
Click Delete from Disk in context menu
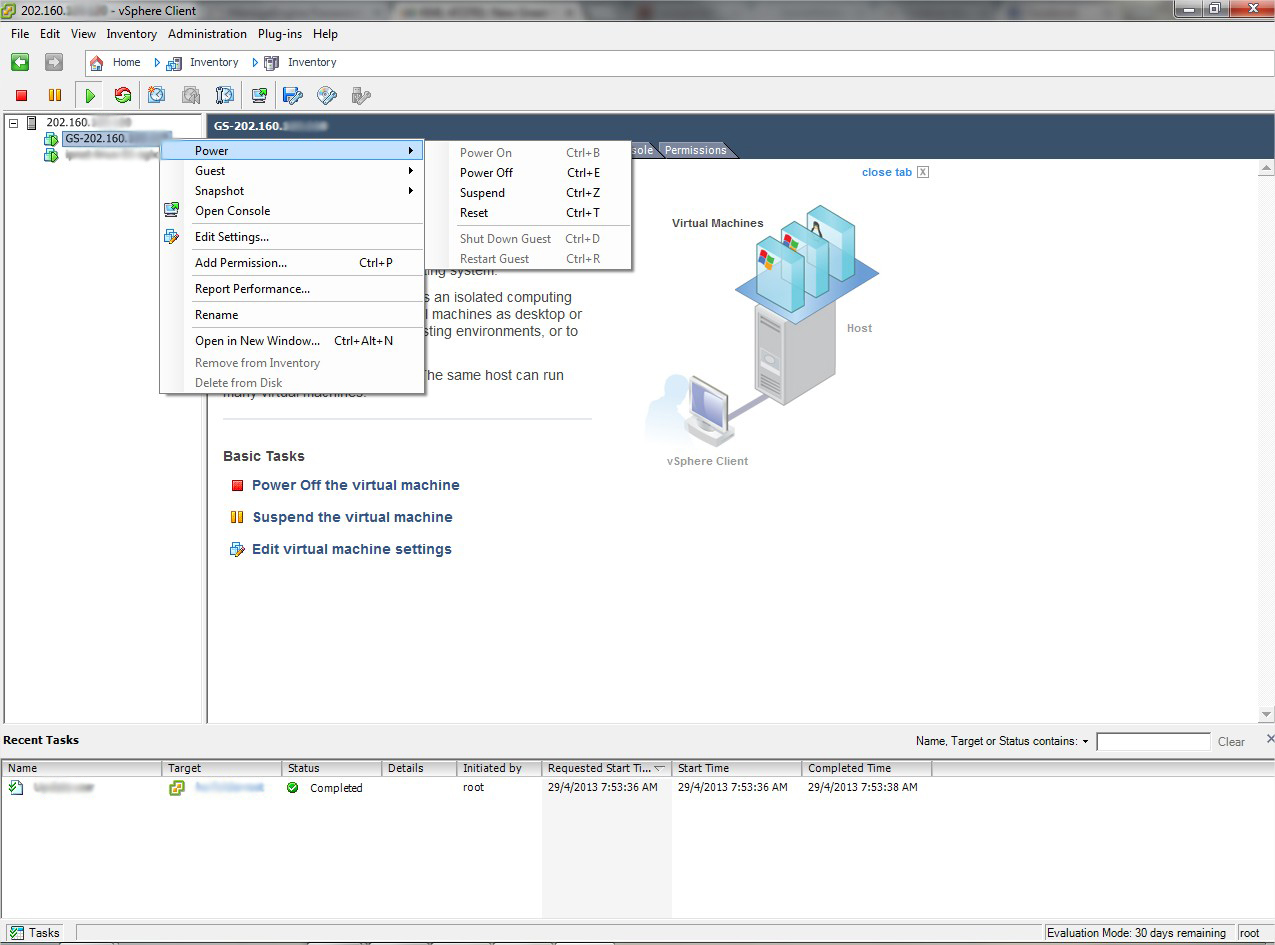(292, 383)
